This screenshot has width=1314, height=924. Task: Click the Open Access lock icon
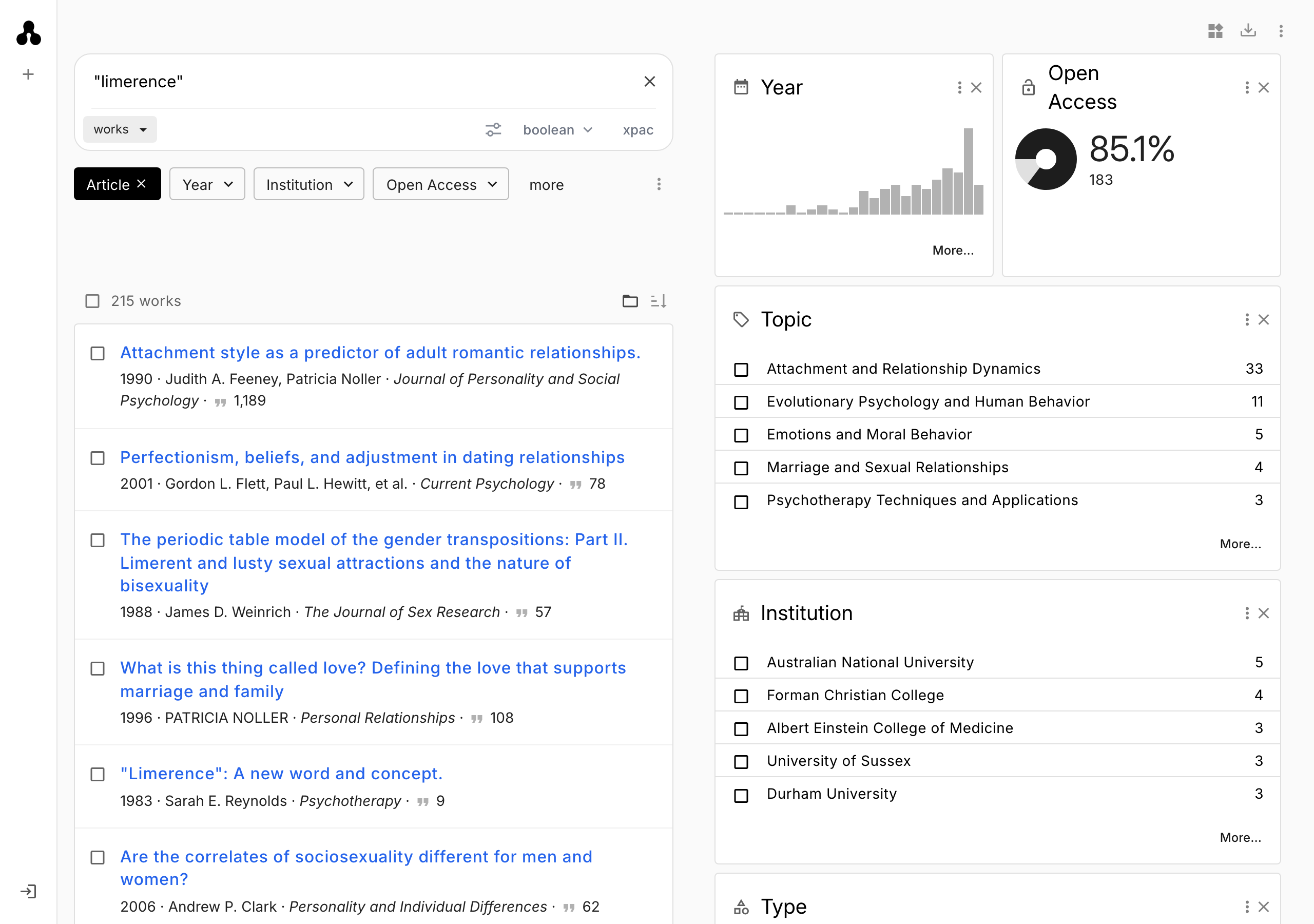[x=1029, y=88]
